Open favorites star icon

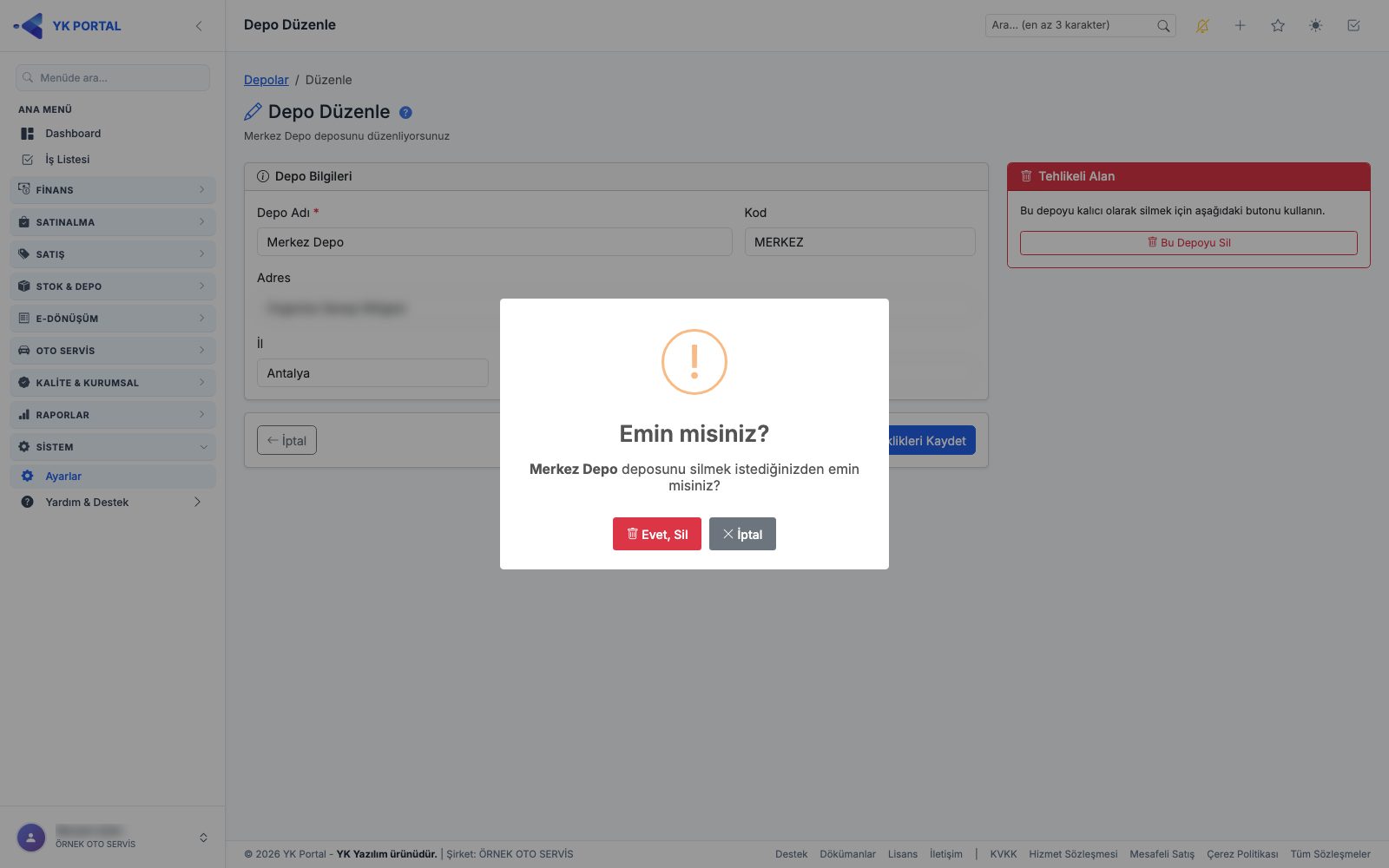[x=1278, y=26]
